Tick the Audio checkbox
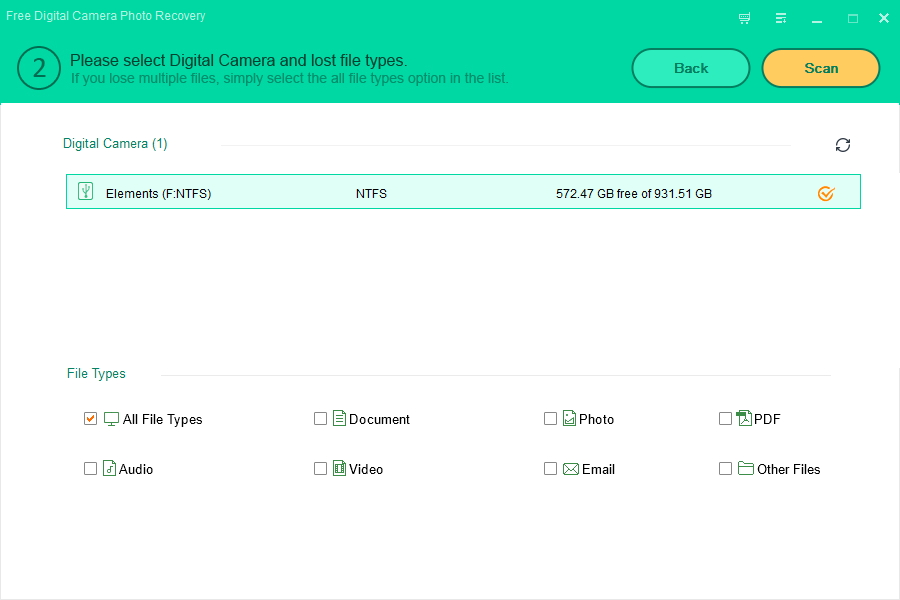900x600 pixels. (x=90, y=469)
